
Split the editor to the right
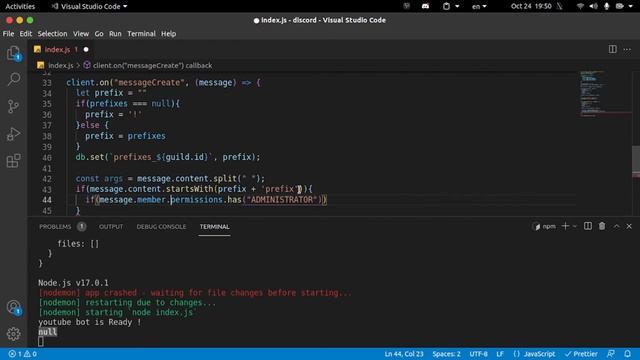coord(612,49)
